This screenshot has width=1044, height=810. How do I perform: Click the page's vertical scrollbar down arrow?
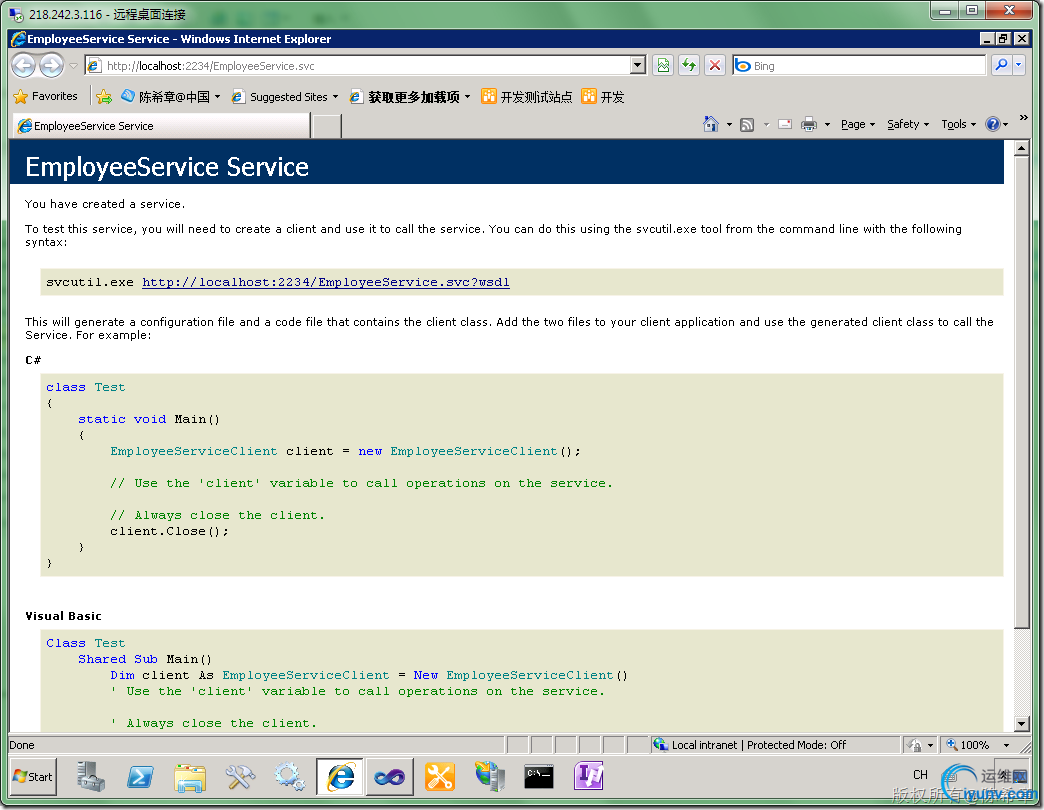[1021, 723]
